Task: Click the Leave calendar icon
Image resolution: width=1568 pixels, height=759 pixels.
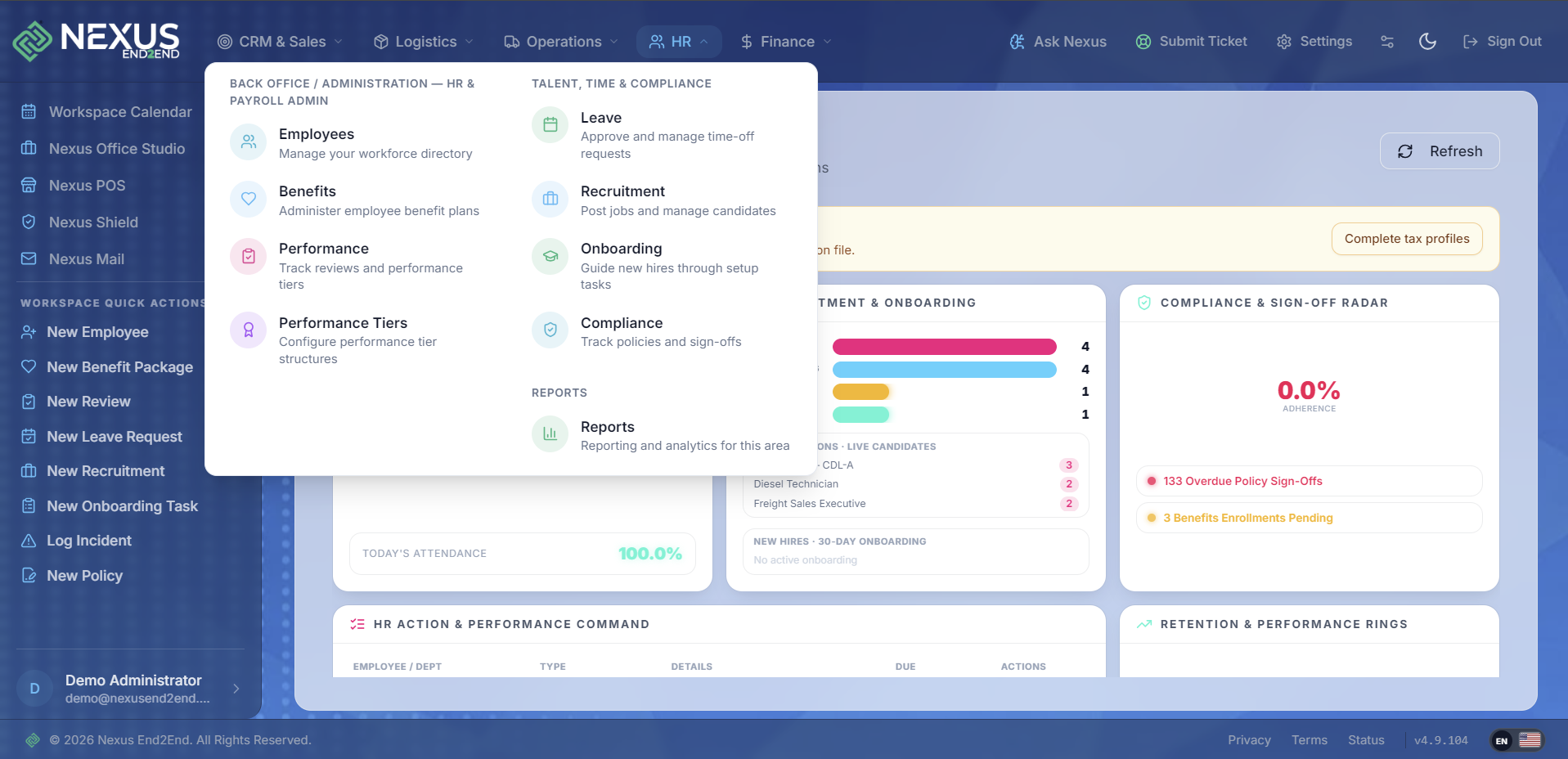Action: pos(550,125)
